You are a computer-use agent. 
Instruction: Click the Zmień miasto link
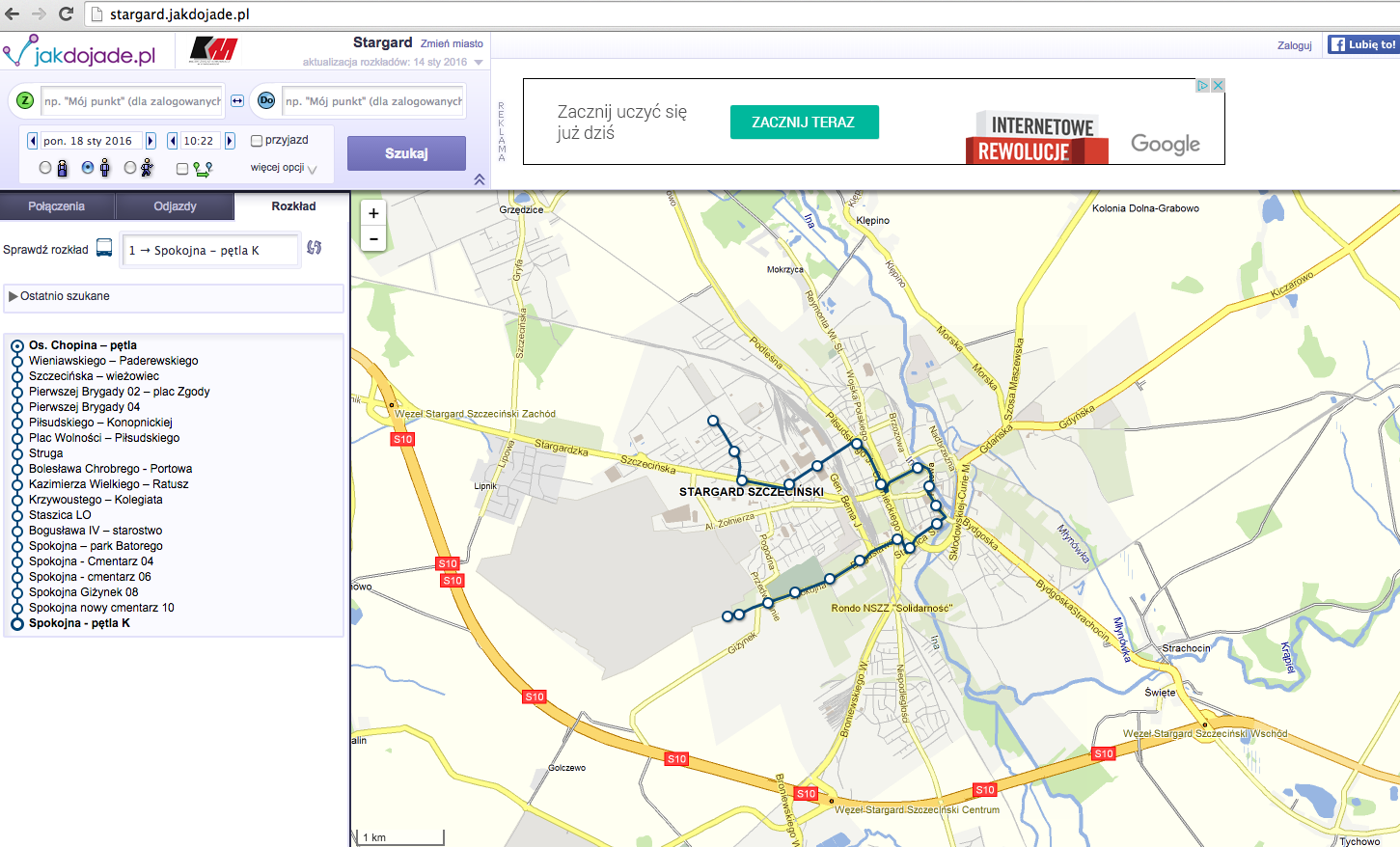[x=452, y=43]
